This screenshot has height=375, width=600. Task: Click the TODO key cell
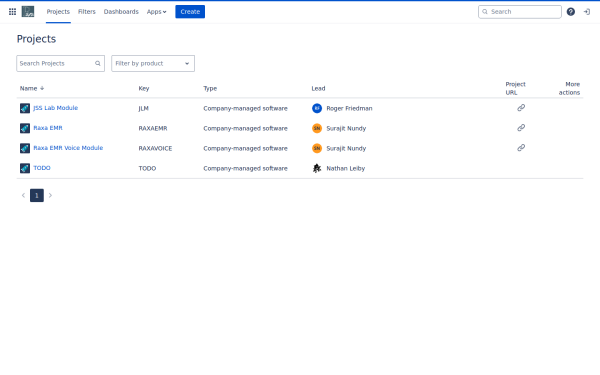click(x=147, y=168)
